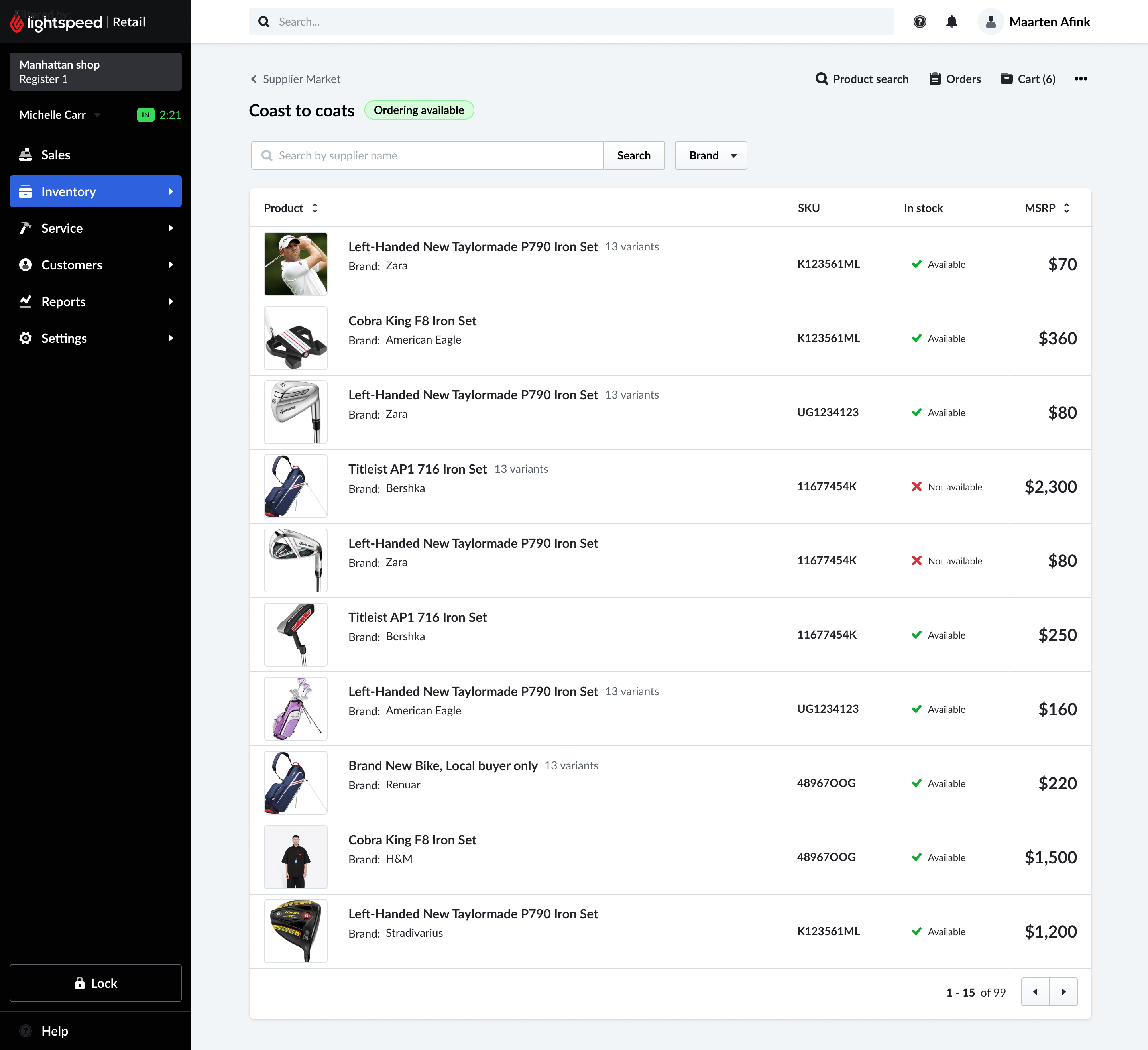
Task: Select Reports in sidebar
Action: (x=96, y=301)
